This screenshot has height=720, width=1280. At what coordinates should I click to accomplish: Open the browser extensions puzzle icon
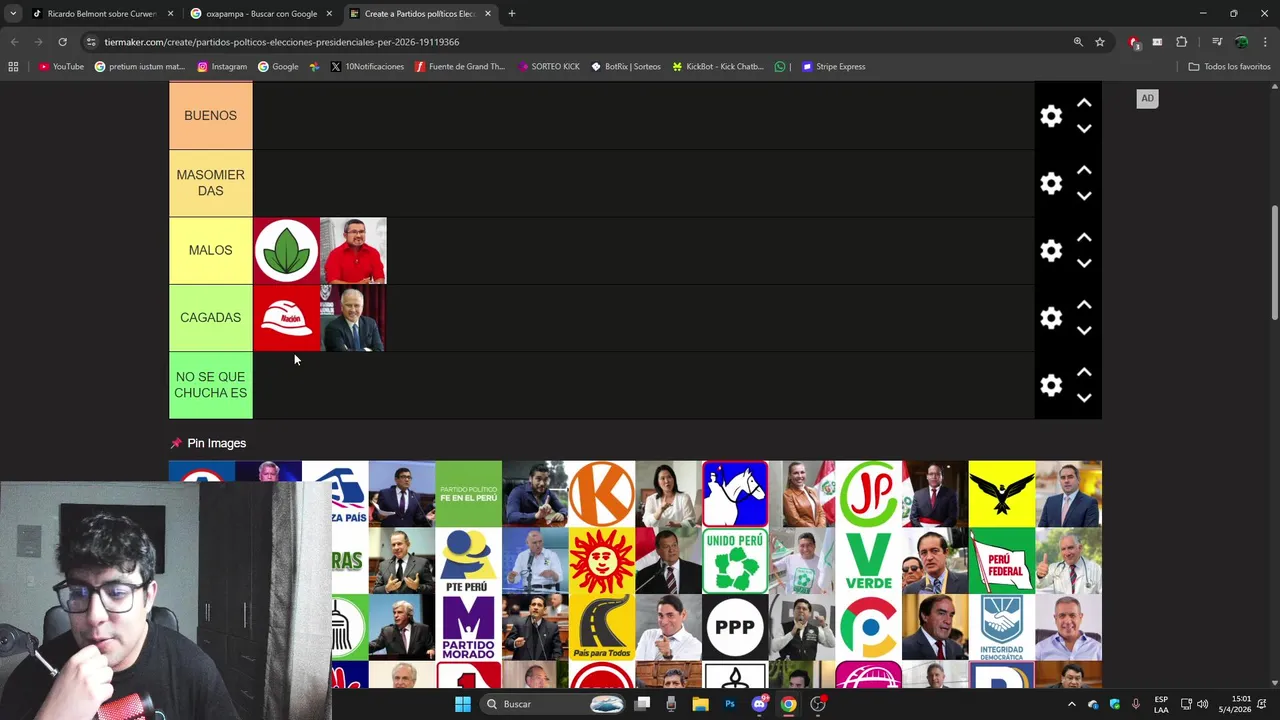click(x=1181, y=42)
